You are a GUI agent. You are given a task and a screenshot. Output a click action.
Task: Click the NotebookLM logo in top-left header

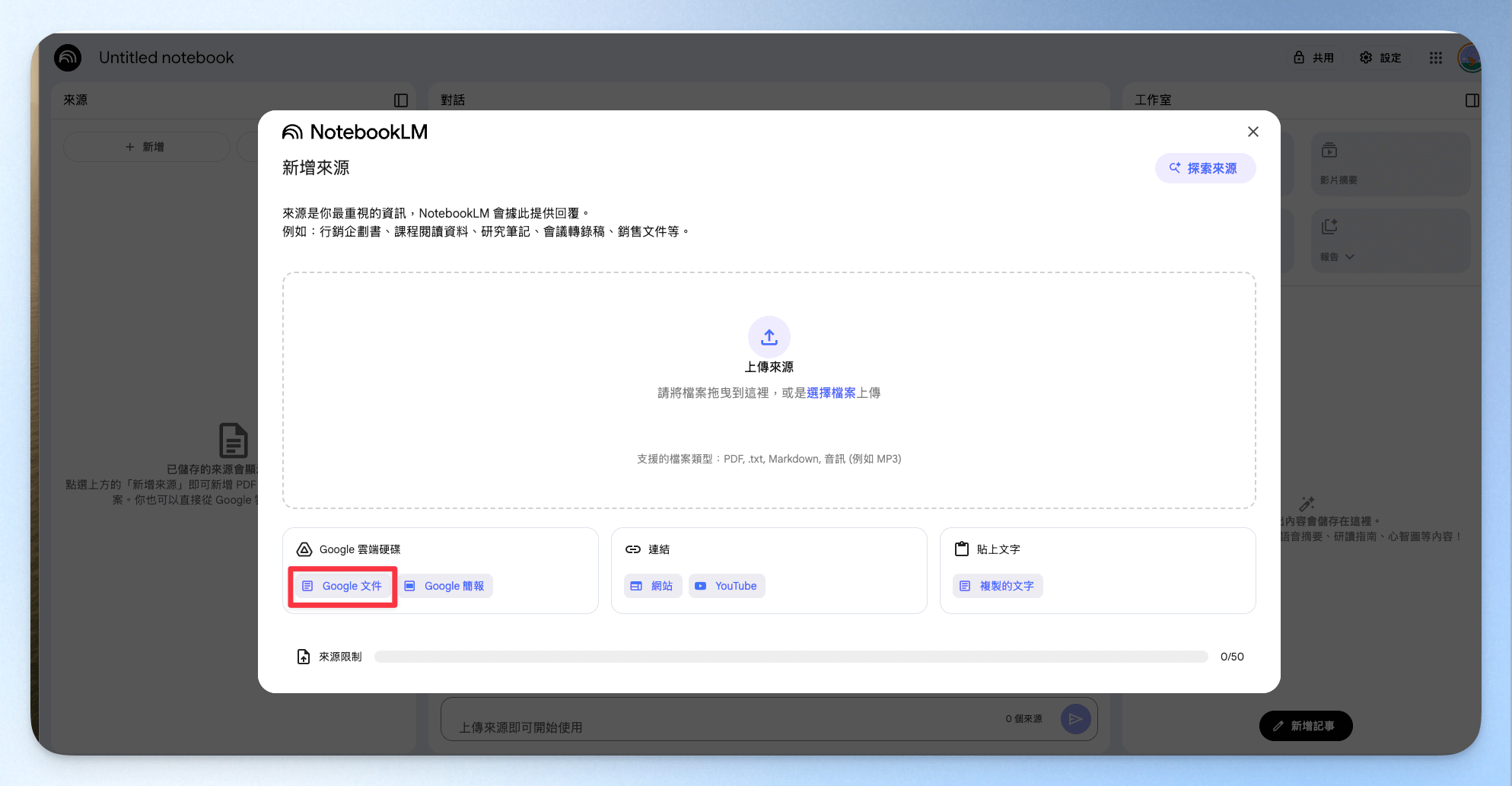tap(68, 58)
